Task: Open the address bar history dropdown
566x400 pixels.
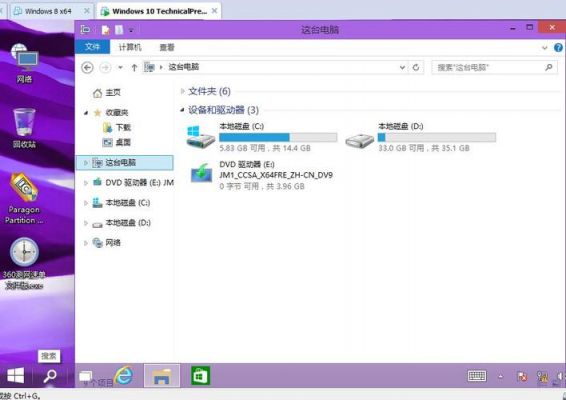Action: click(x=402, y=68)
